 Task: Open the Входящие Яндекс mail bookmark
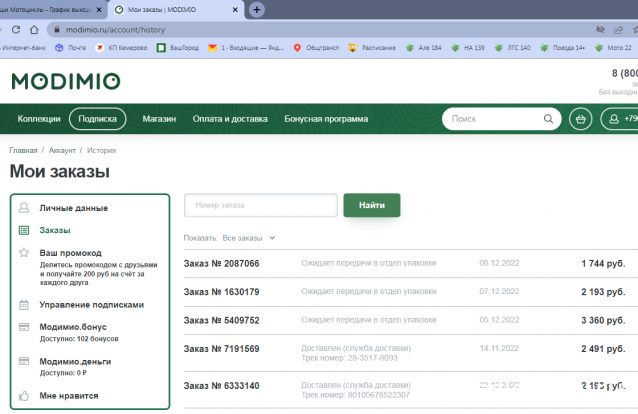pos(245,48)
